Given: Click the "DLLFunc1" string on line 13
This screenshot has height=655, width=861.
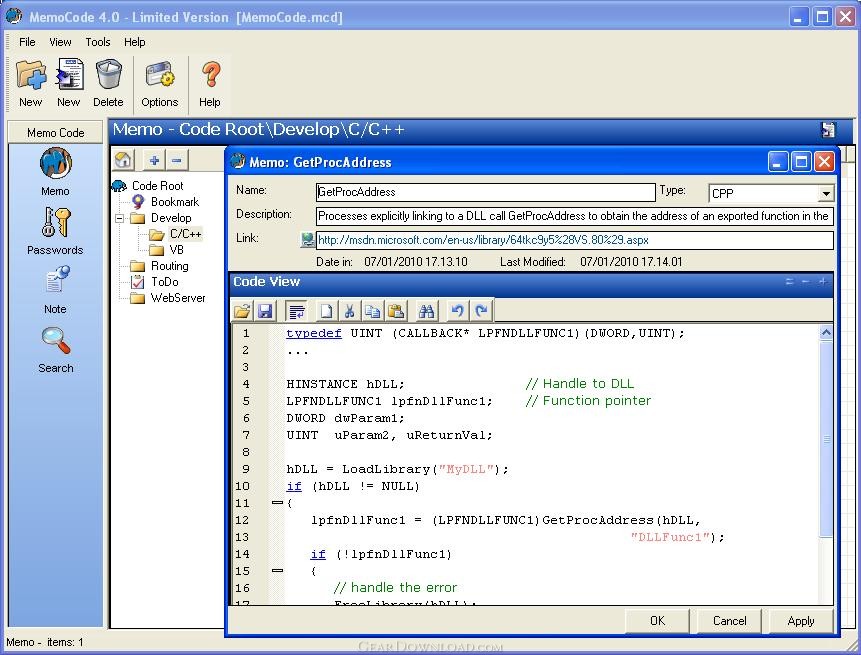Looking at the screenshot, I should click(x=670, y=538).
